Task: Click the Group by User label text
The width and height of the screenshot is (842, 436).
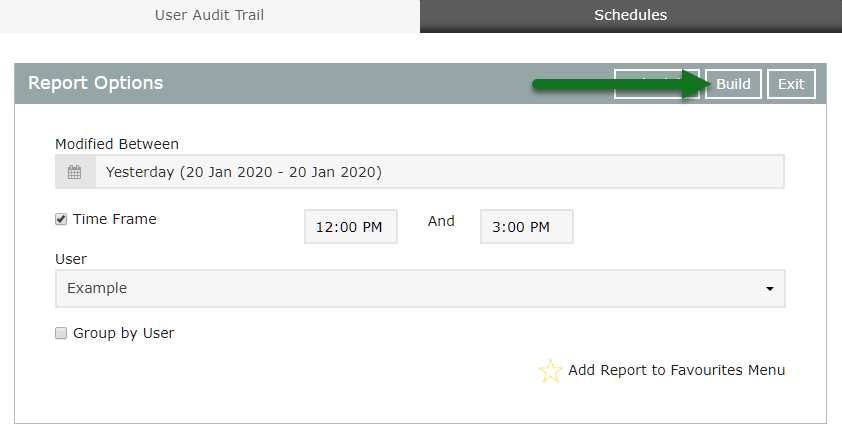Action: coord(124,333)
